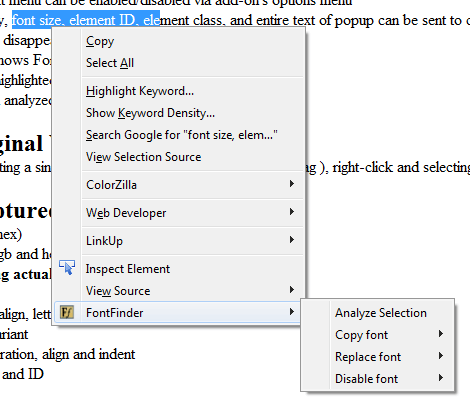Image resolution: width=474 pixels, height=401 pixels.
Task: Expand the Web Developer submenu arrow
Action: point(292,212)
